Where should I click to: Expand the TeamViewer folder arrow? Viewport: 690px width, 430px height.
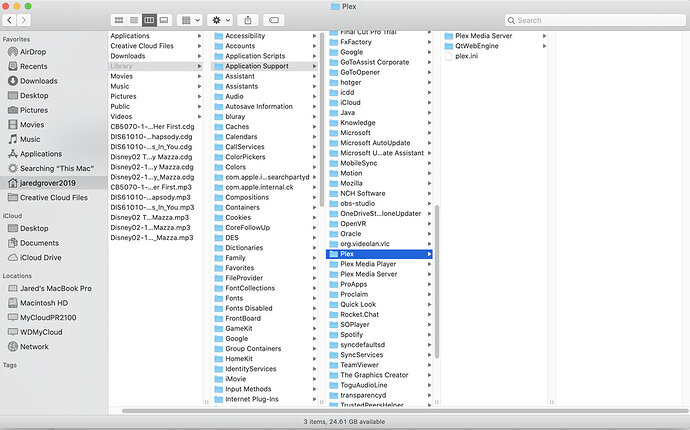429,365
